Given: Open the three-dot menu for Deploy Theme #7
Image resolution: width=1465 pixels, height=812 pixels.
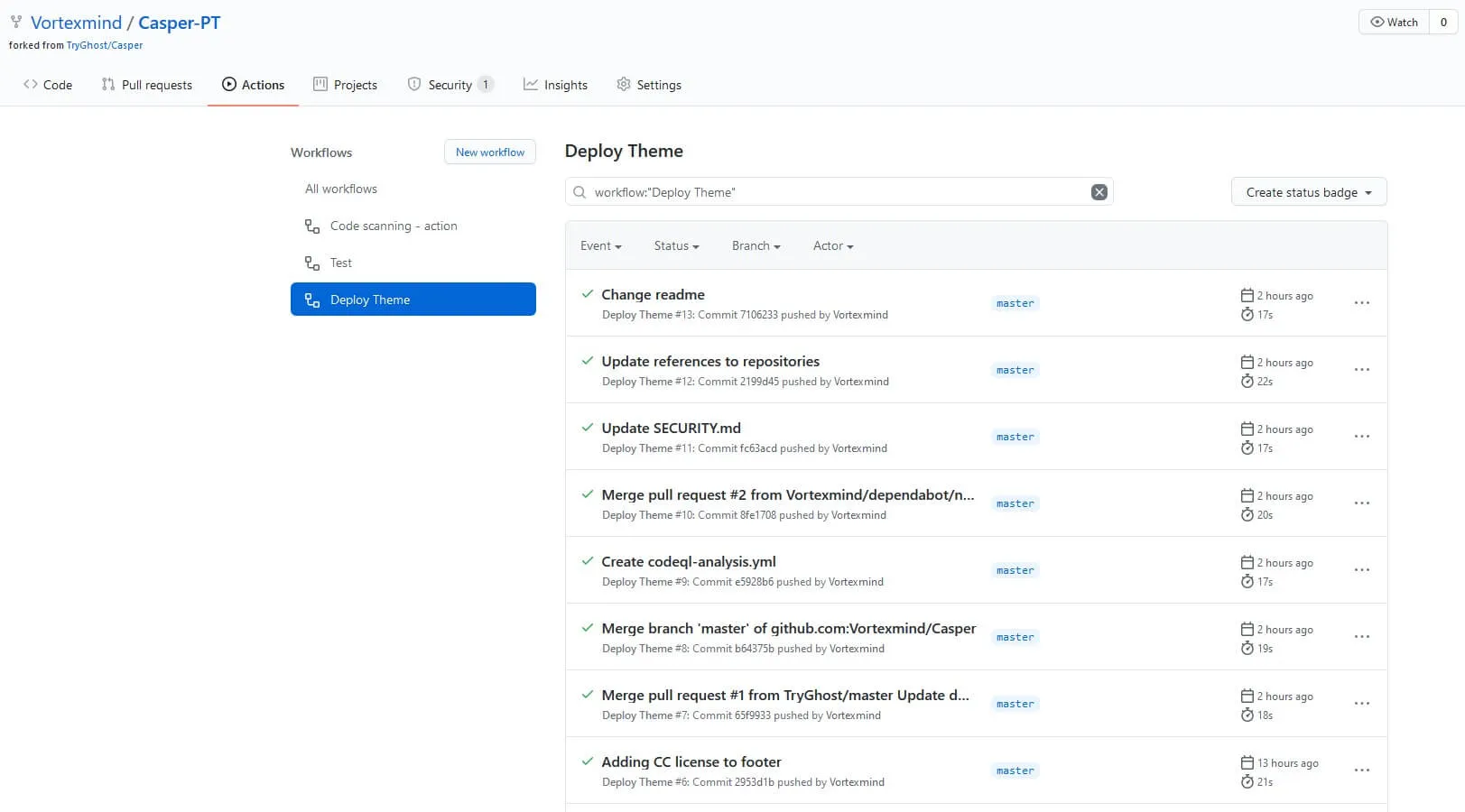Looking at the screenshot, I should 1362,704.
